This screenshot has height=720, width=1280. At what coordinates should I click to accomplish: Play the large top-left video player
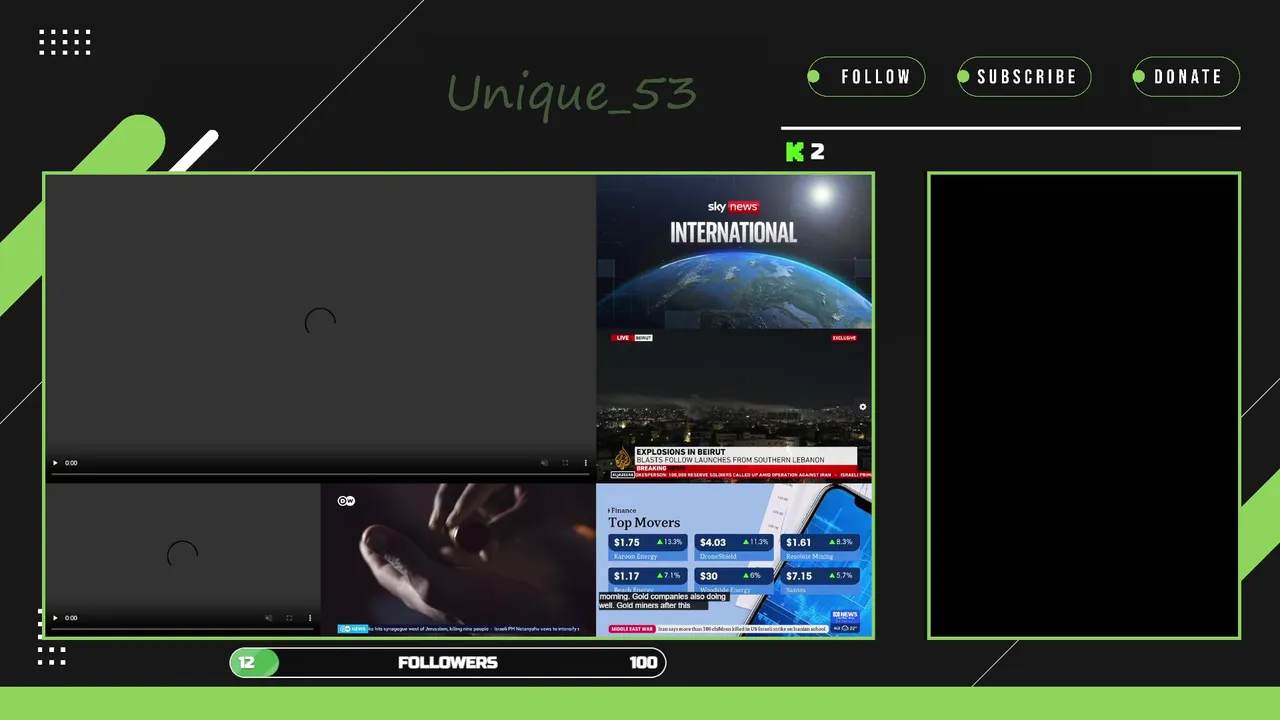point(55,463)
